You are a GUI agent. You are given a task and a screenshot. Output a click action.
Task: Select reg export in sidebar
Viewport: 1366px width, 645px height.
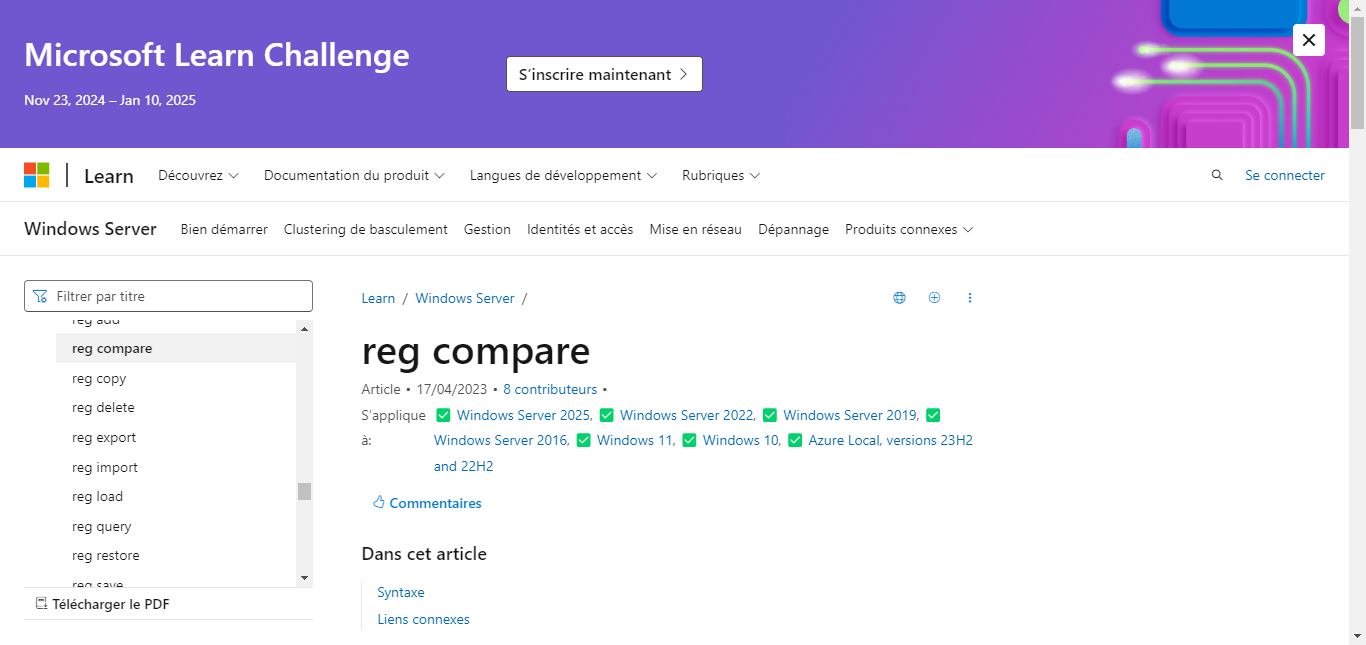(104, 437)
